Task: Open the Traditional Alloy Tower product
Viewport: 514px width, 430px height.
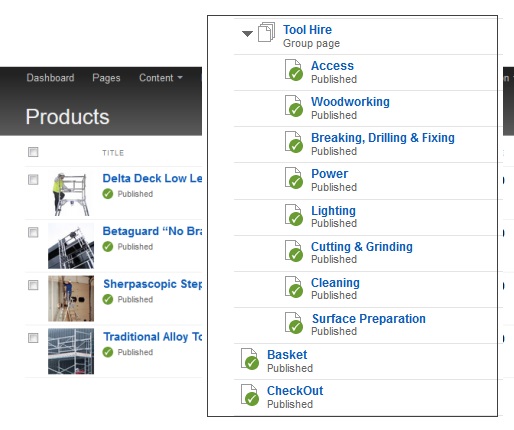Action: 152,337
